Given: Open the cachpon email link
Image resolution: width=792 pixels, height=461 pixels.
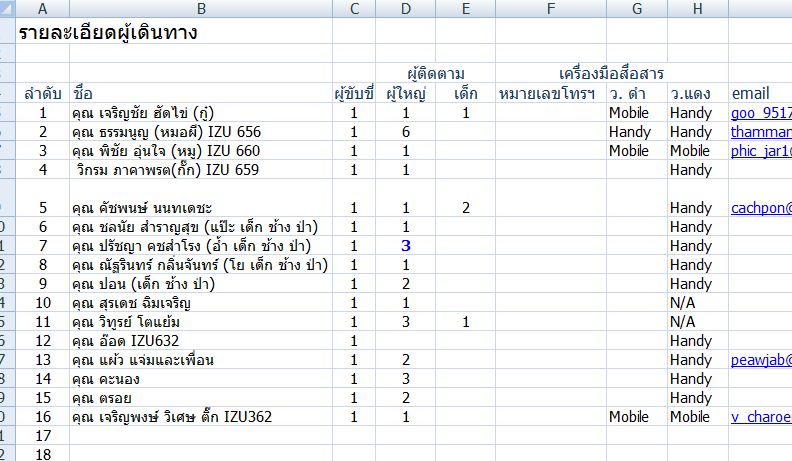Looking at the screenshot, I should click(761, 208).
